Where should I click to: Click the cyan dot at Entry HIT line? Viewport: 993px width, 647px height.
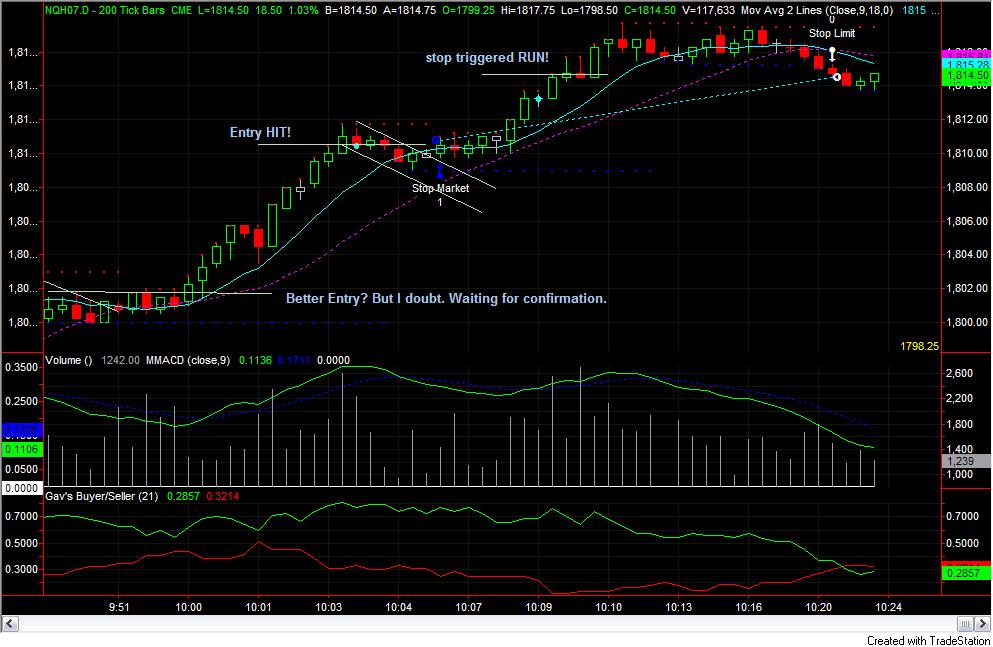(x=356, y=146)
